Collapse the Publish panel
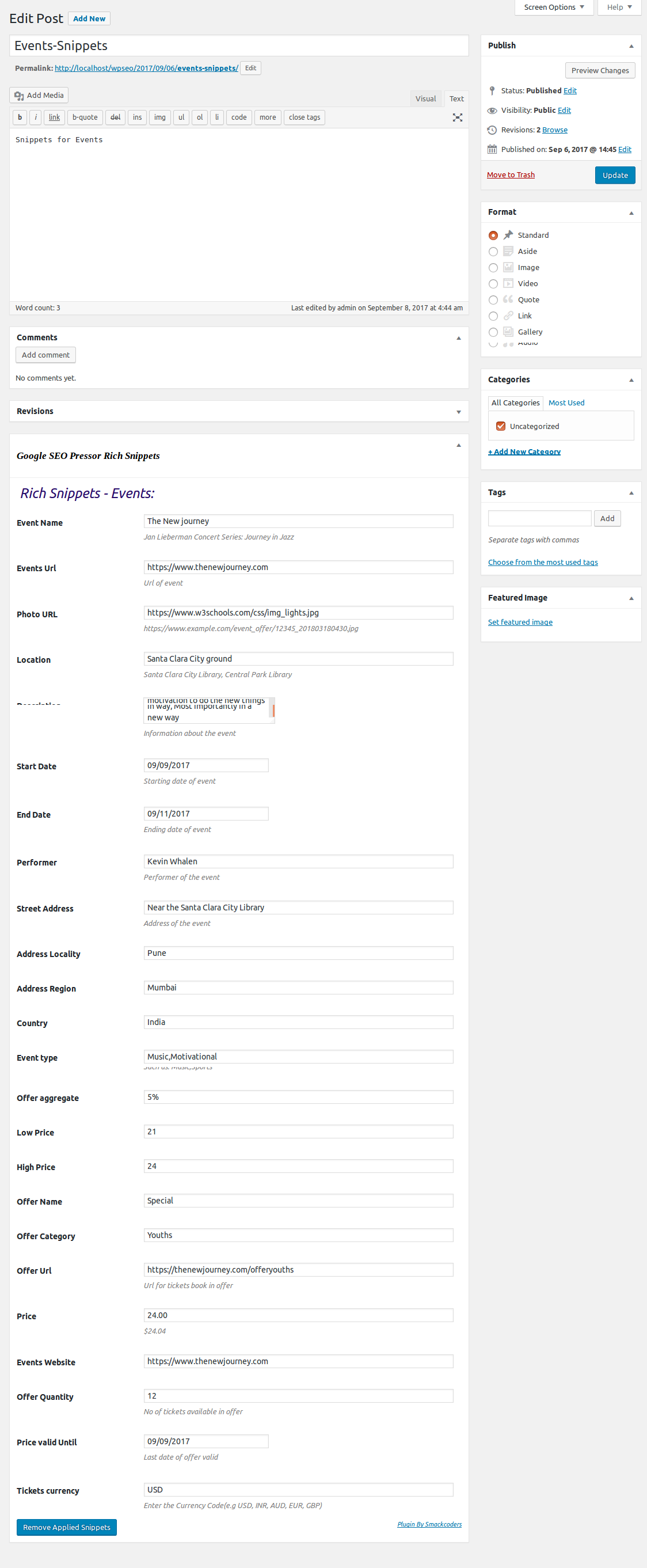The image size is (647, 1568). coord(631,45)
